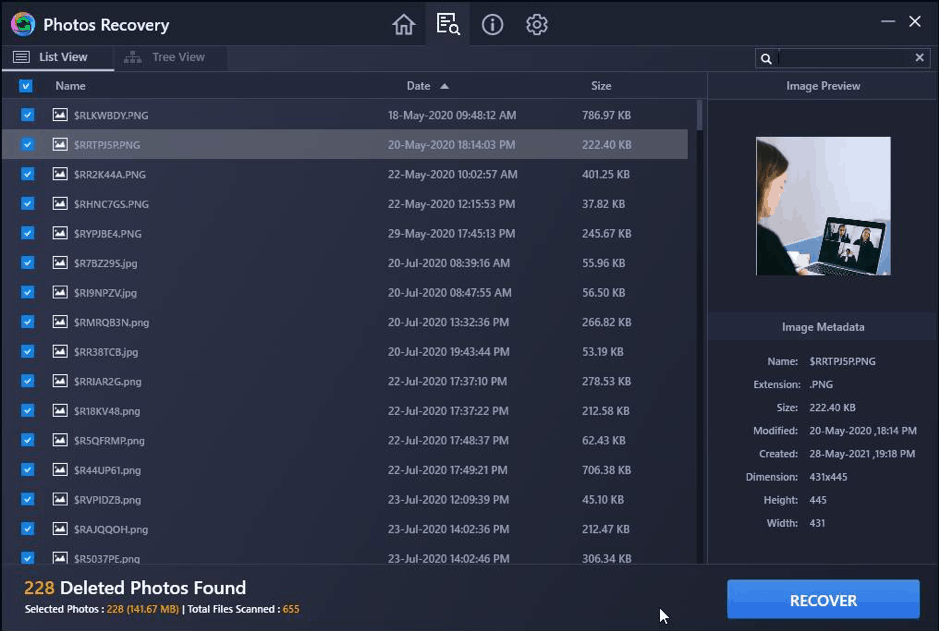
Task: Click the image preview thumbnail
Action: pos(821,205)
